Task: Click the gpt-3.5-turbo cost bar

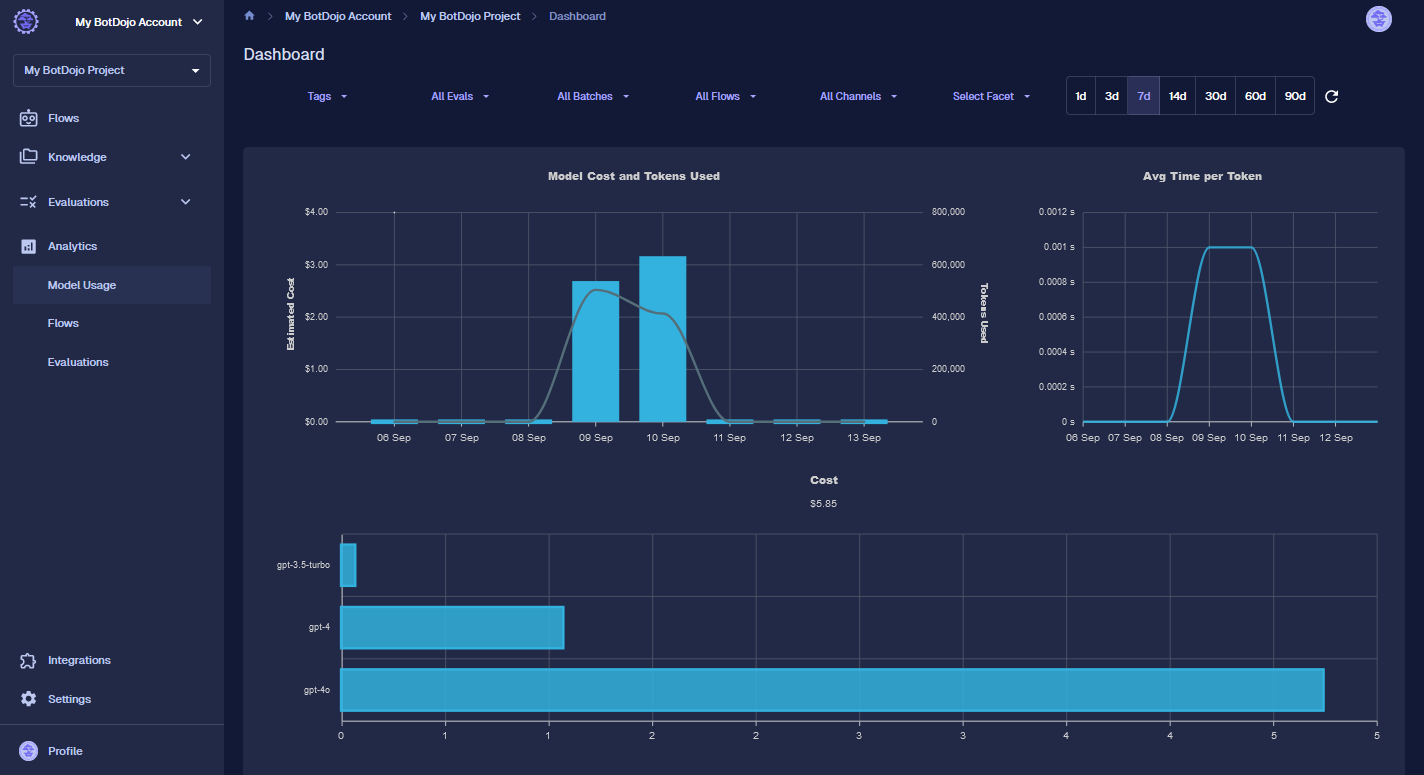Action: pos(348,565)
